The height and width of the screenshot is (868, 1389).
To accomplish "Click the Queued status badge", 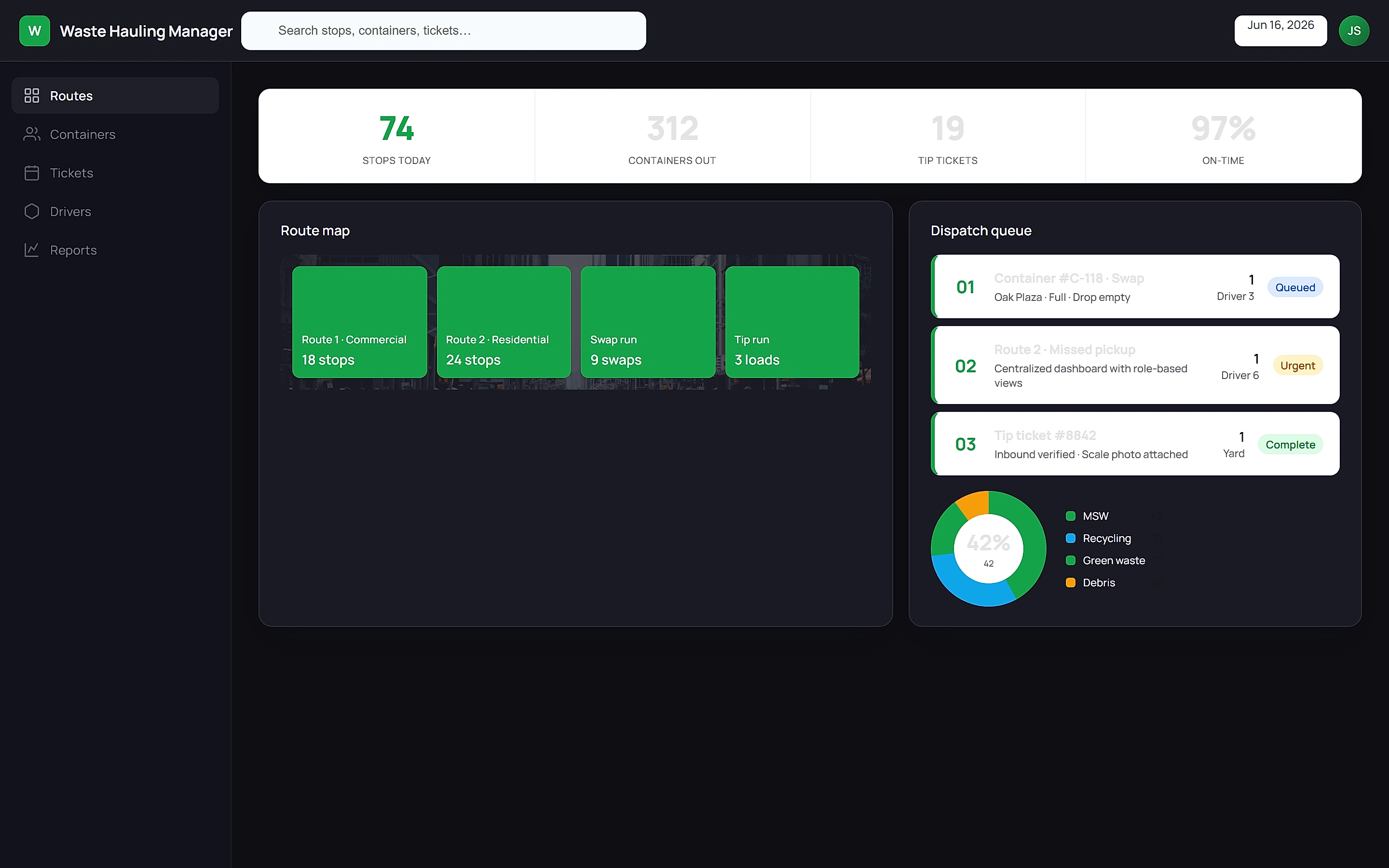I will click(x=1295, y=287).
